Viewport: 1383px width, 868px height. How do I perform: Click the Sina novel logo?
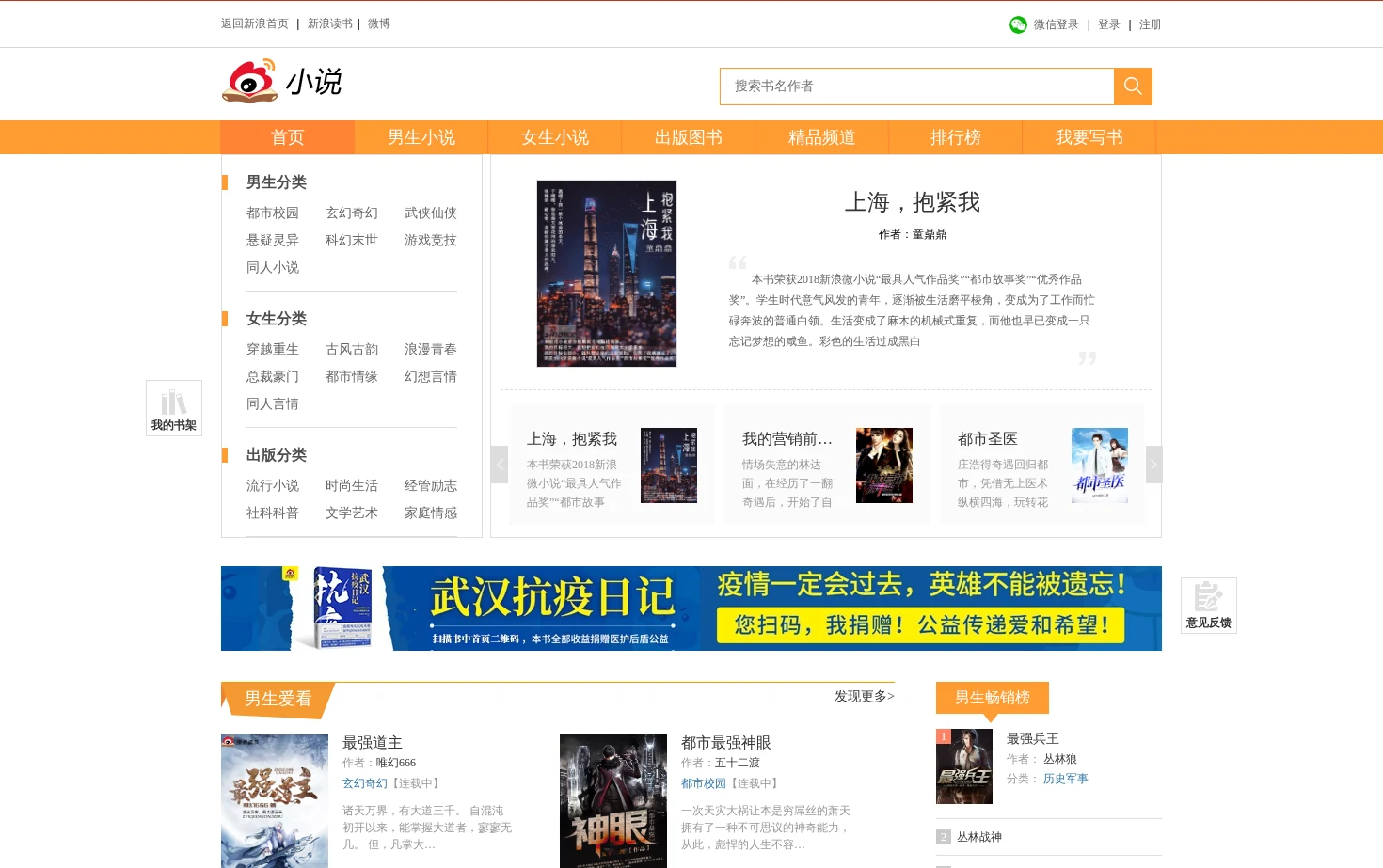(282, 82)
